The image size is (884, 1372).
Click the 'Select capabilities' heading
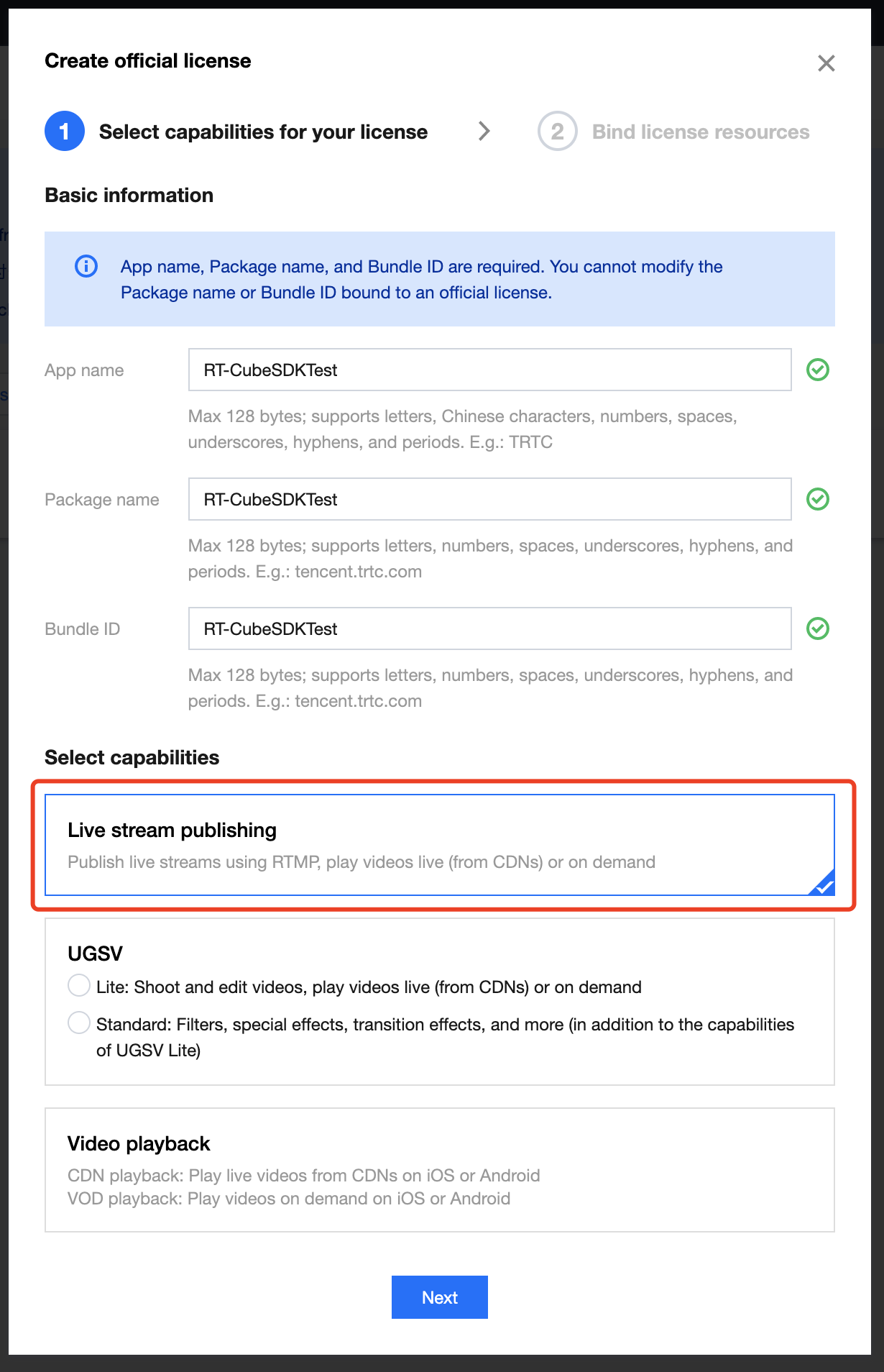point(132,757)
